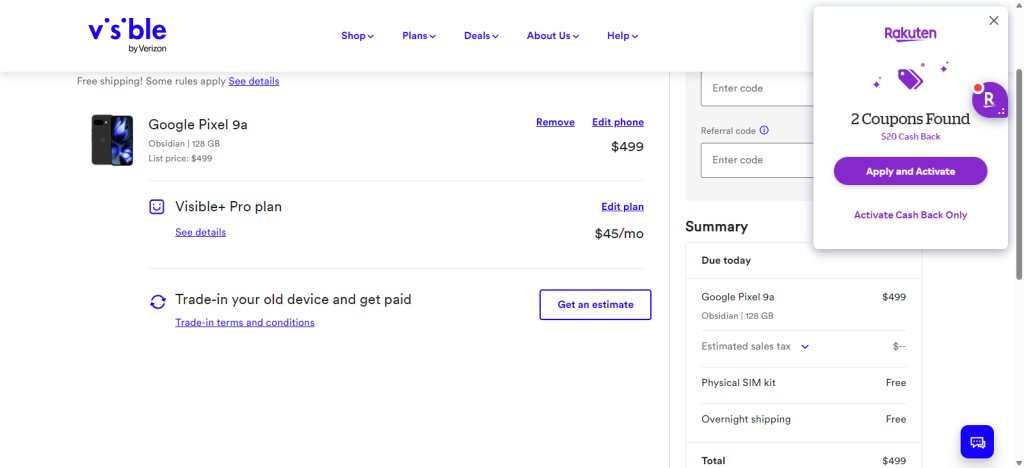This screenshot has width=1024, height=468.
Task: Click the coupon tag illustration in popup
Action: (910, 78)
